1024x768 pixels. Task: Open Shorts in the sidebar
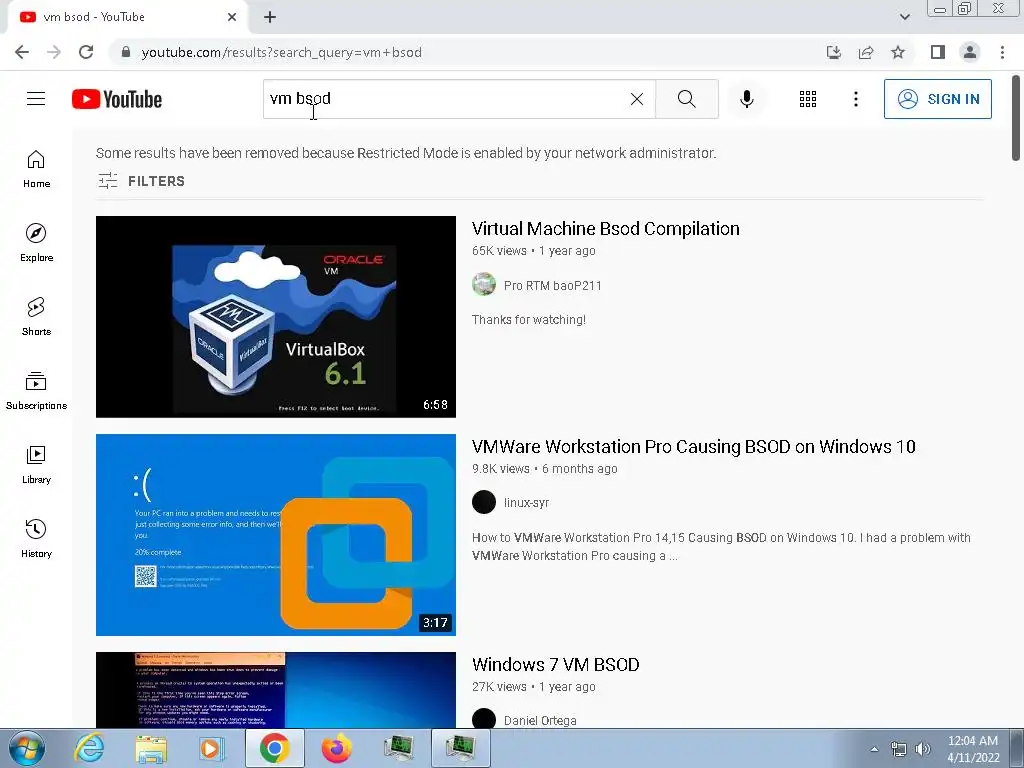click(x=37, y=317)
